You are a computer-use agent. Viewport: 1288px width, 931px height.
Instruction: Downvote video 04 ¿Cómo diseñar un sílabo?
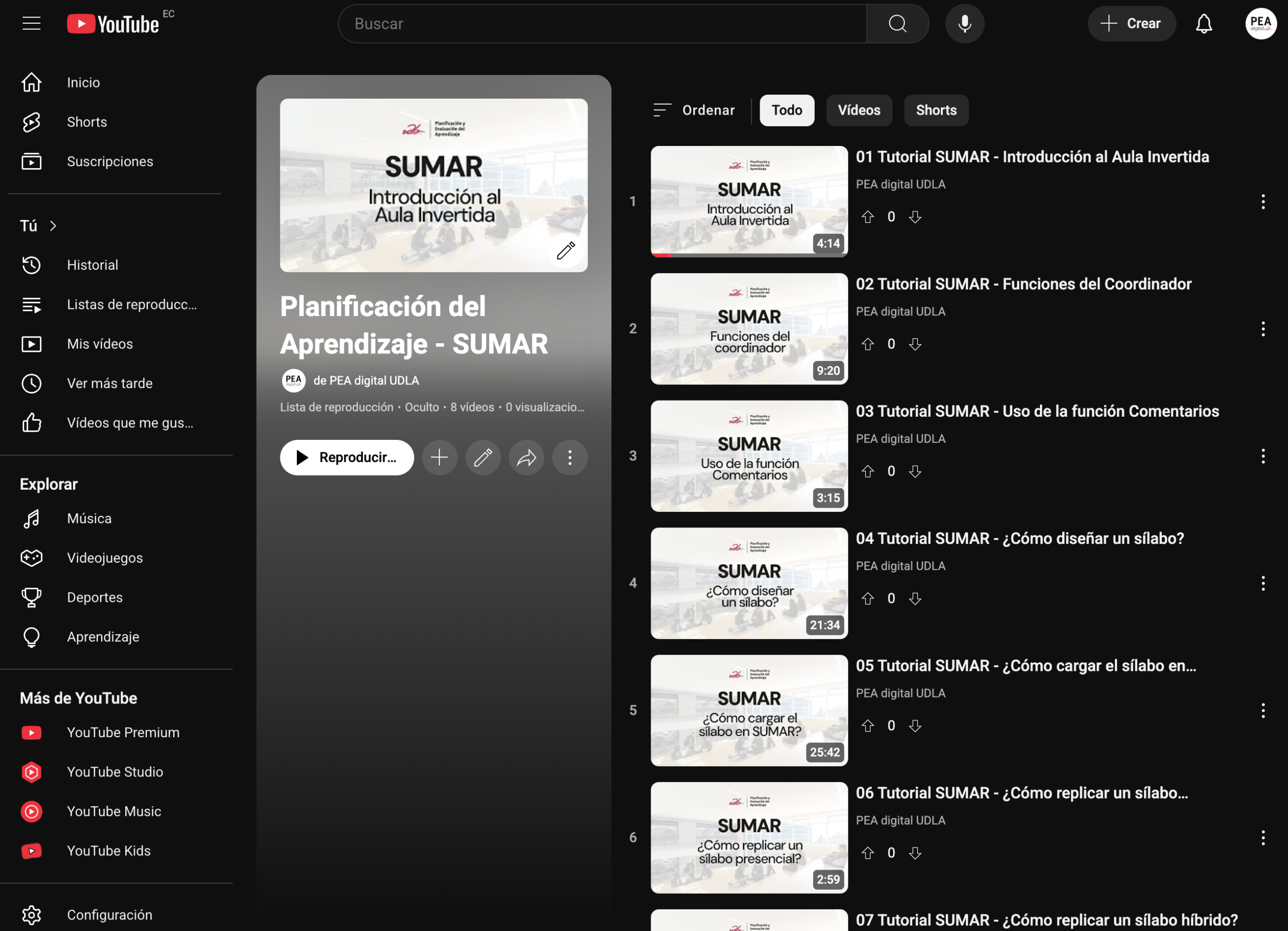[x=915, y=598]
